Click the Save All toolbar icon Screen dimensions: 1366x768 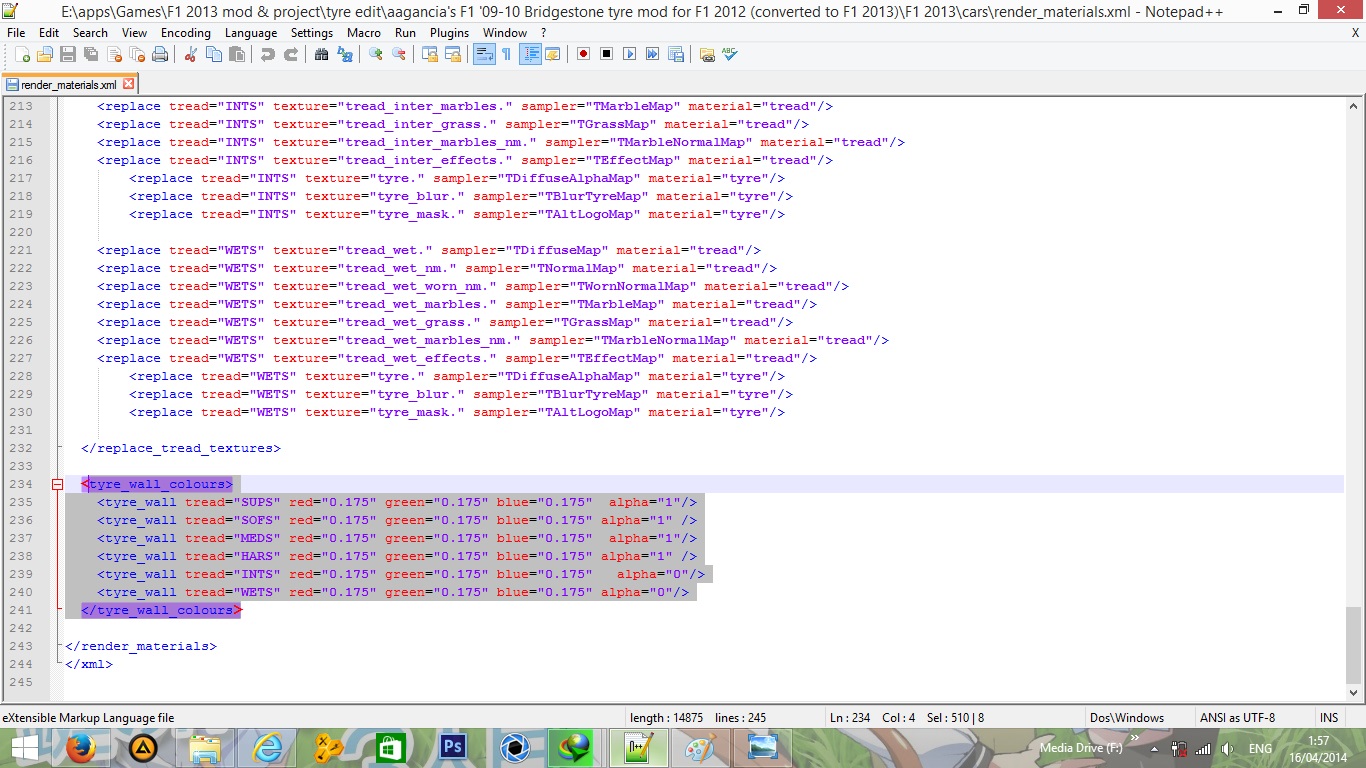tap(91, 54)
